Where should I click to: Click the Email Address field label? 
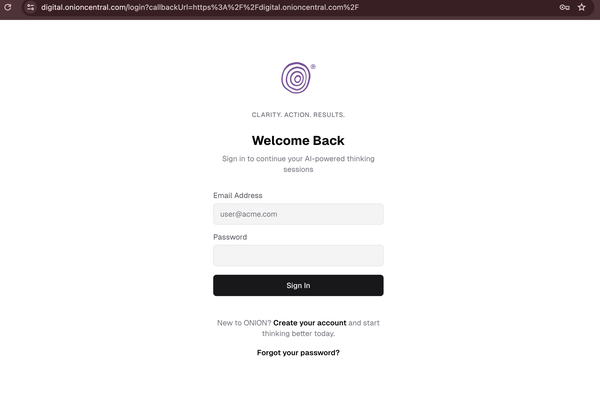238,196
